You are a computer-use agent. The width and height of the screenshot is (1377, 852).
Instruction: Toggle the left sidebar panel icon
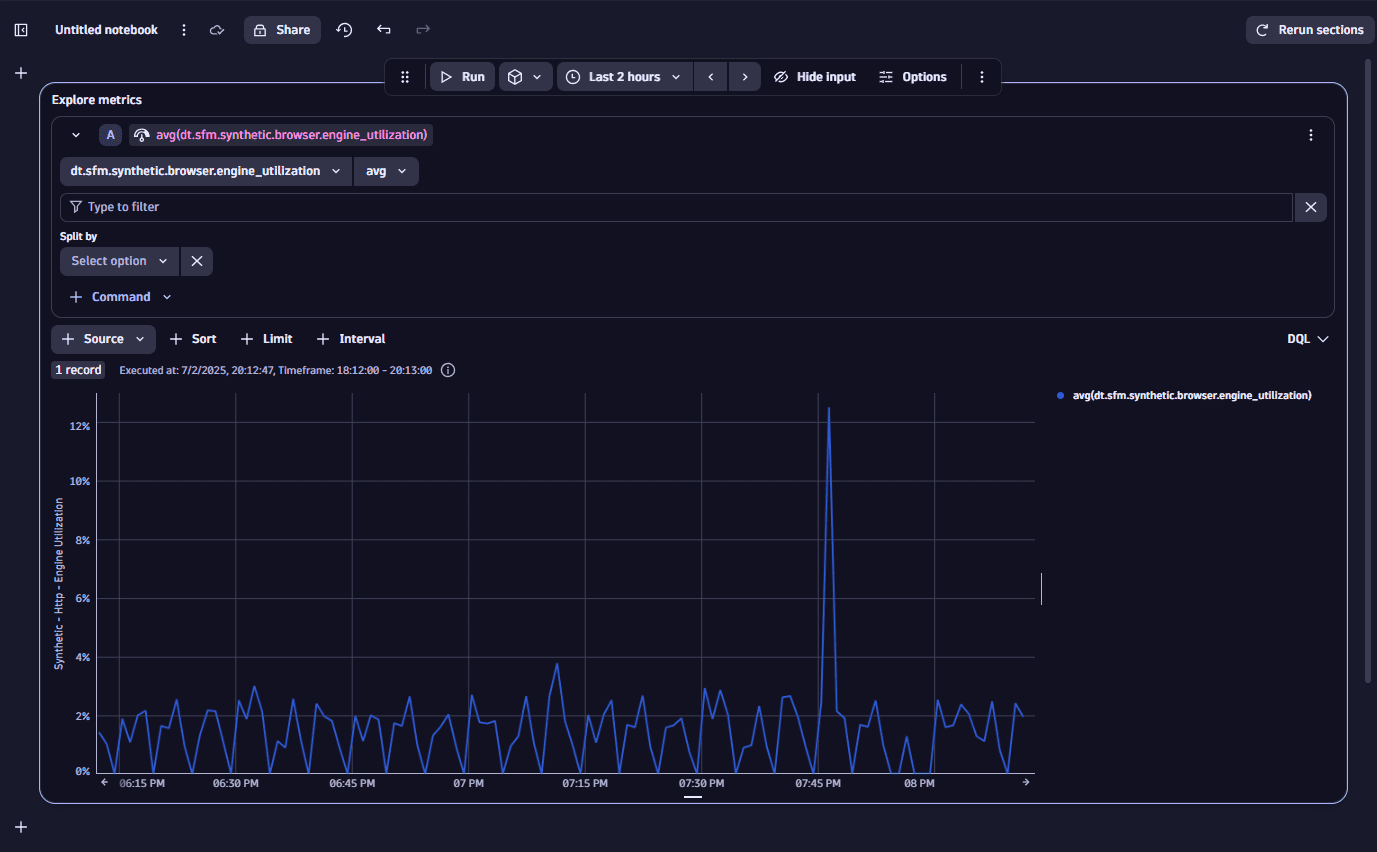[21, 30]
